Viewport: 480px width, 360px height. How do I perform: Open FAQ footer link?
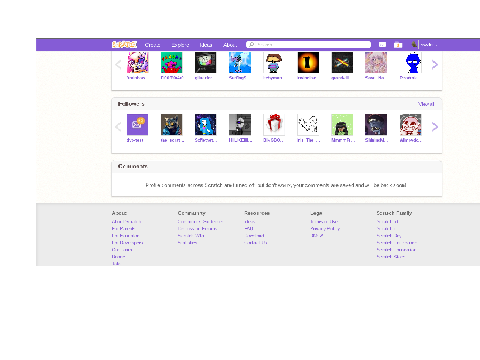[249, 229]
